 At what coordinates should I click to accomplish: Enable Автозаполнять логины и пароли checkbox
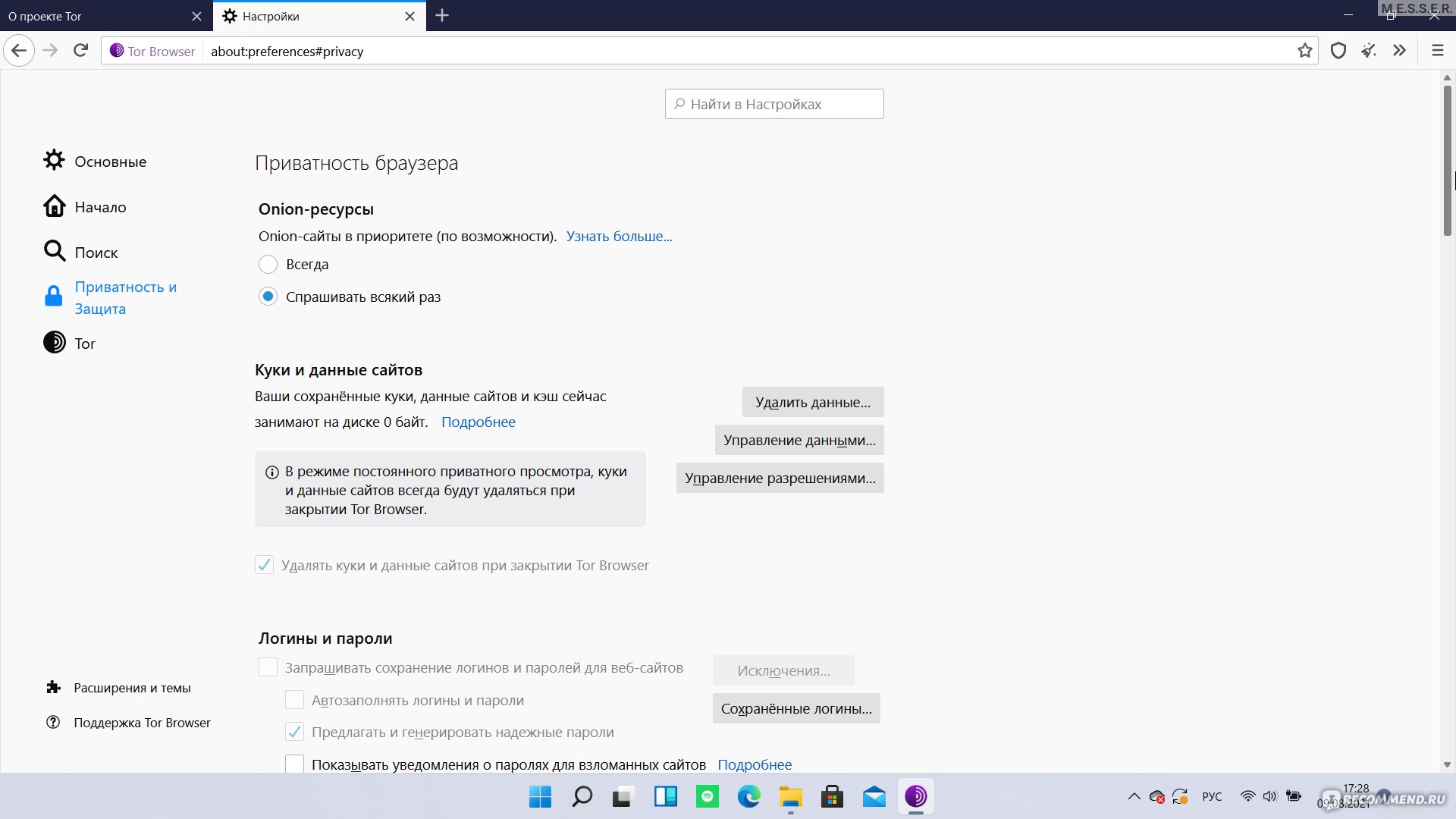(x=294, y=699)
